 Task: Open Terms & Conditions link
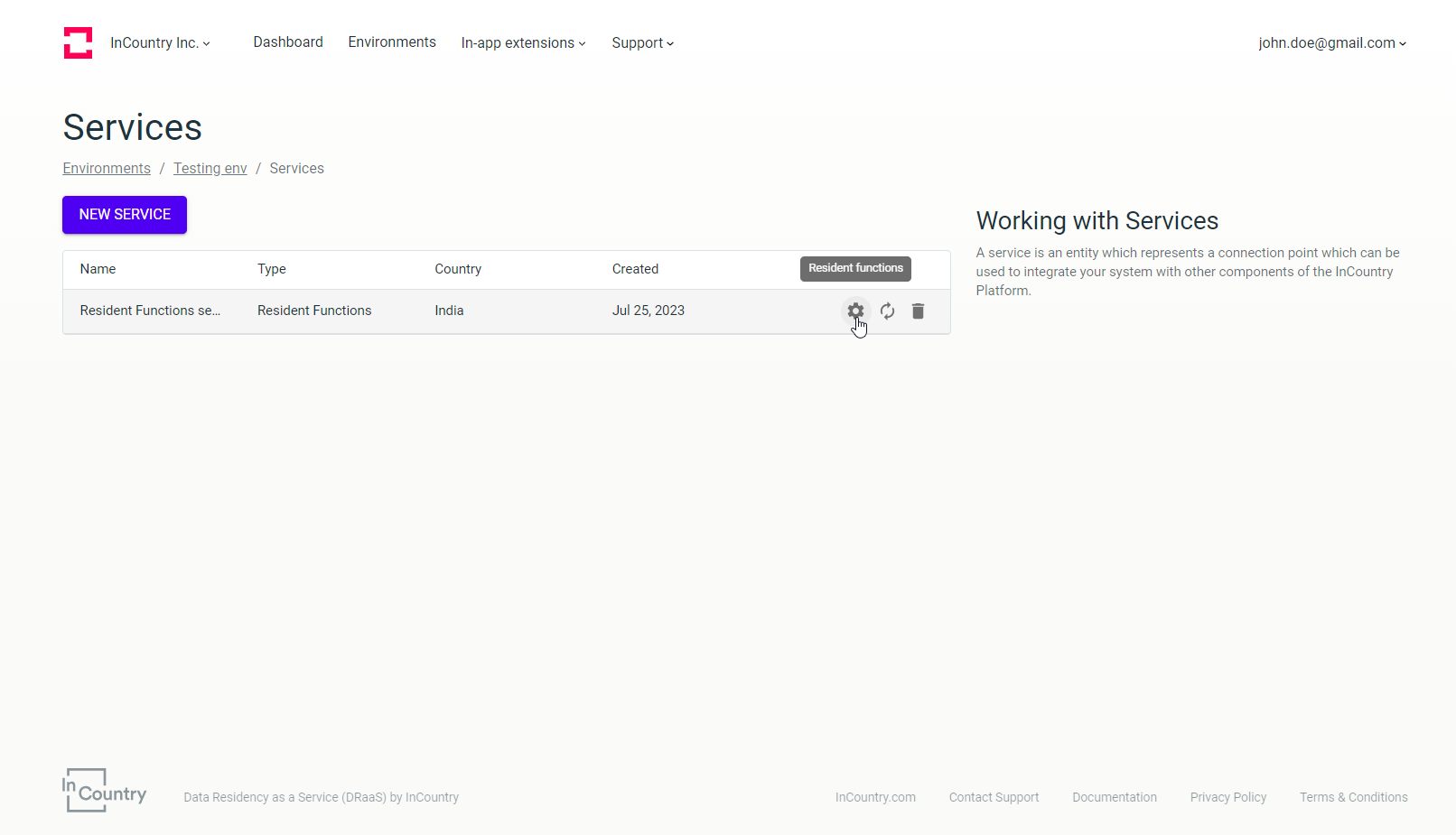pyautogui.click(x=1354, y=797)
